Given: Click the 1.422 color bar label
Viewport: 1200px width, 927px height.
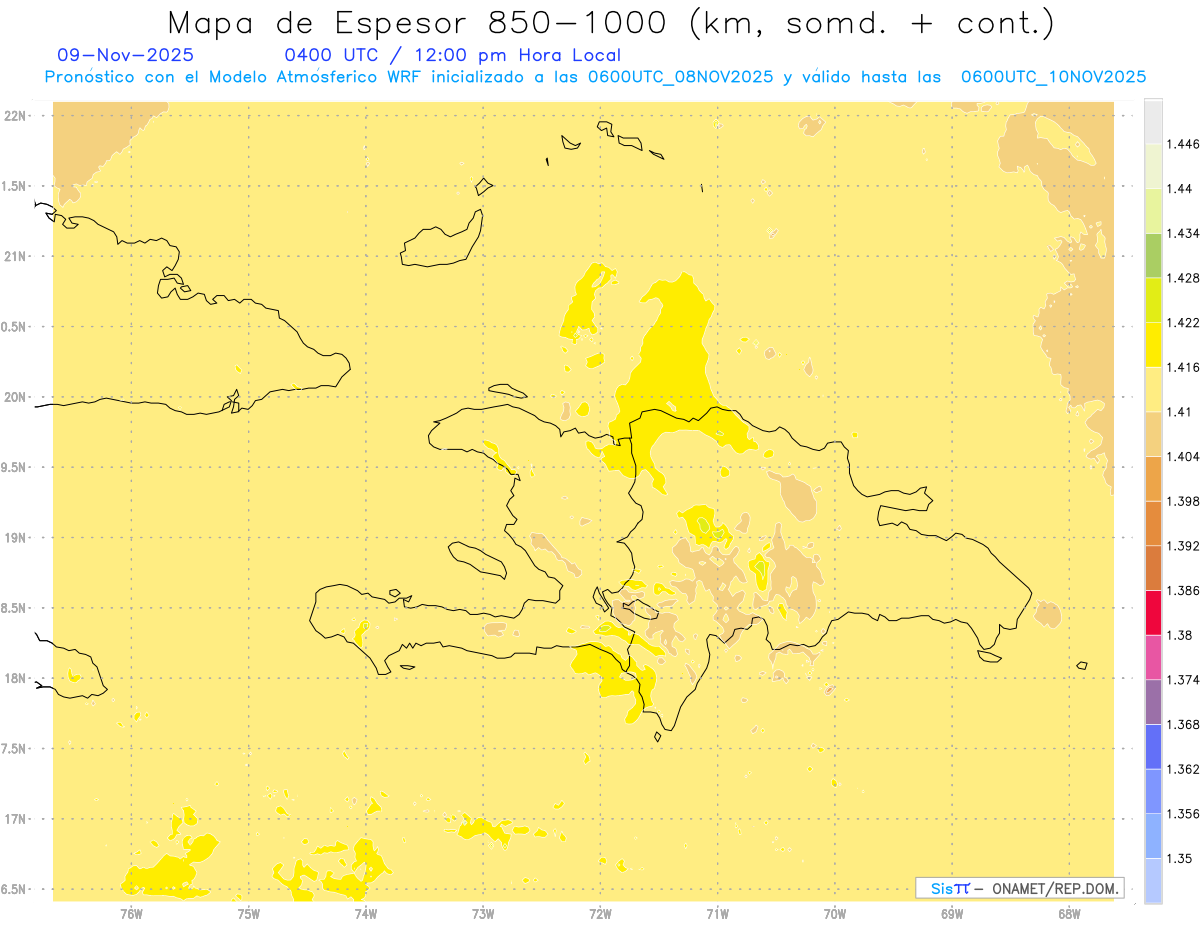Looking at the screenshot, I should coord(1183,323).
